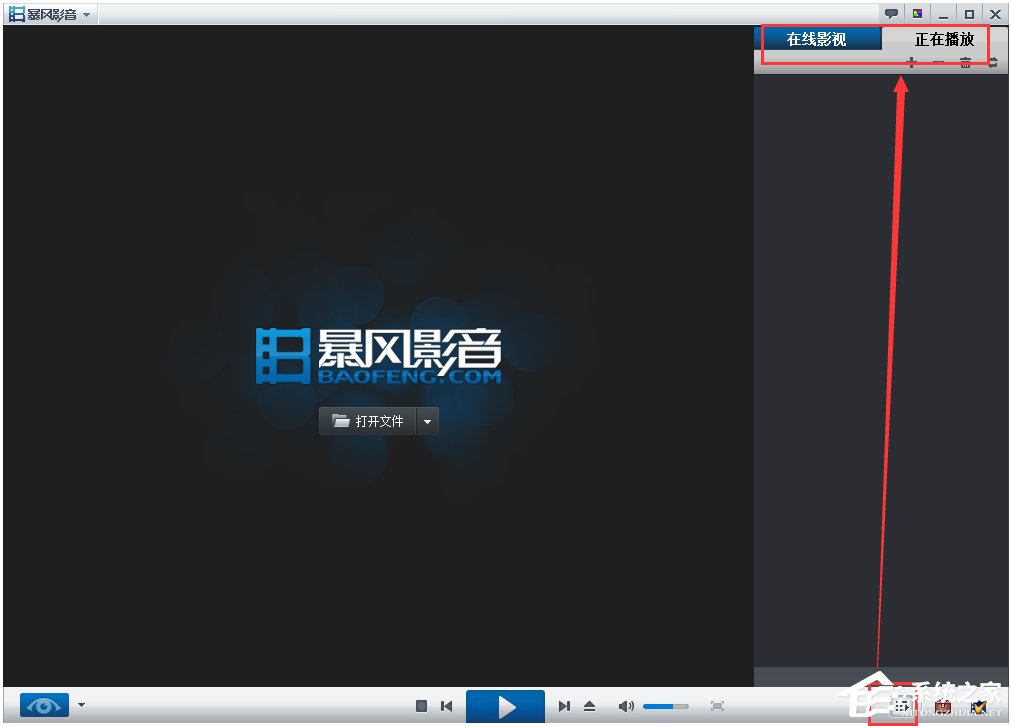Adjust the volume slider

pyautogui.click(x=665, y=707)
